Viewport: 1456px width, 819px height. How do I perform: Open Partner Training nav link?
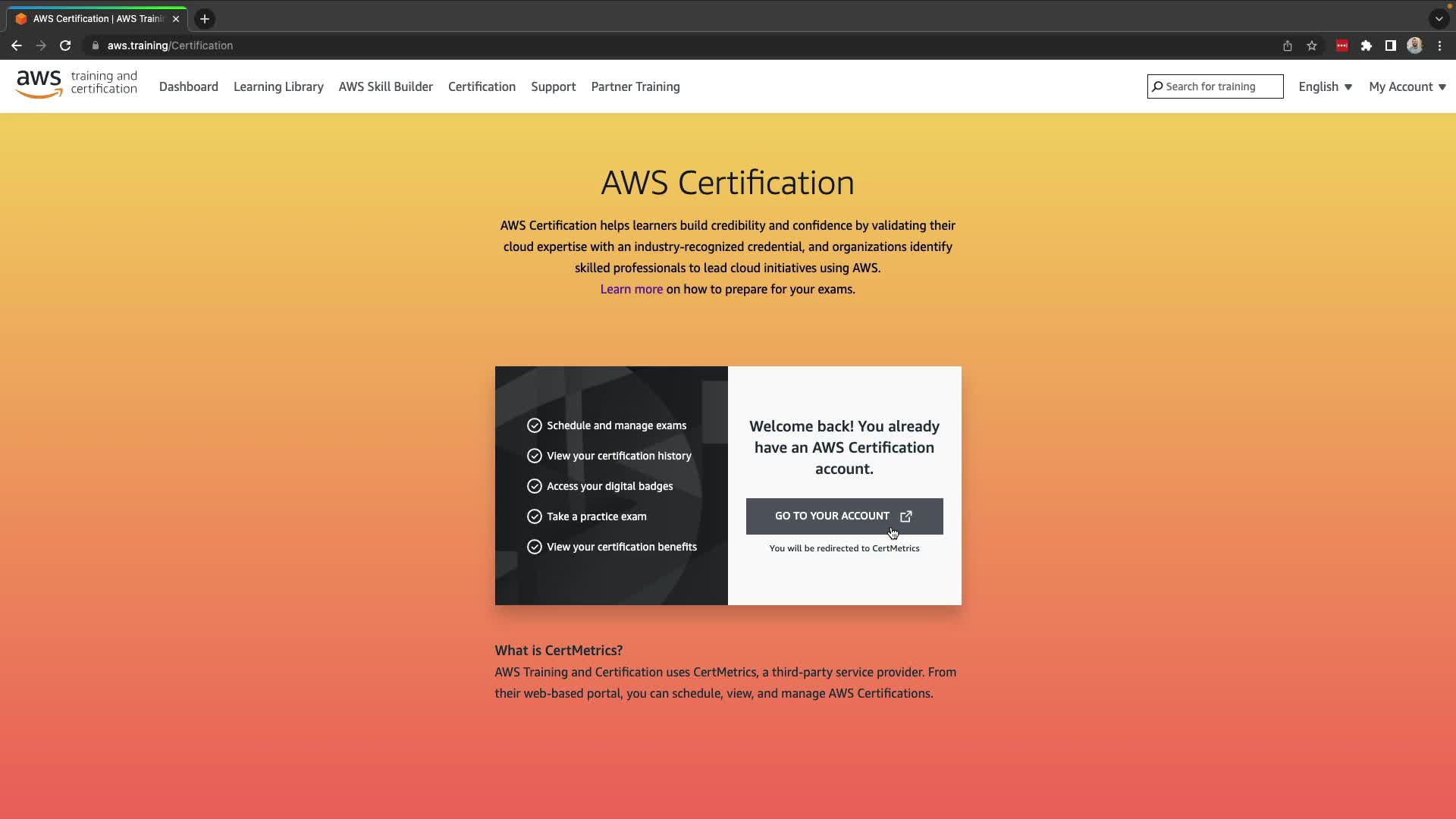(x=635, y=86)
